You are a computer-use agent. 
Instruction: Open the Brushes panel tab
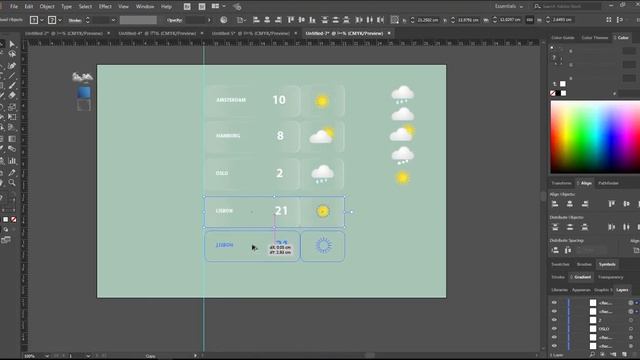584,264
